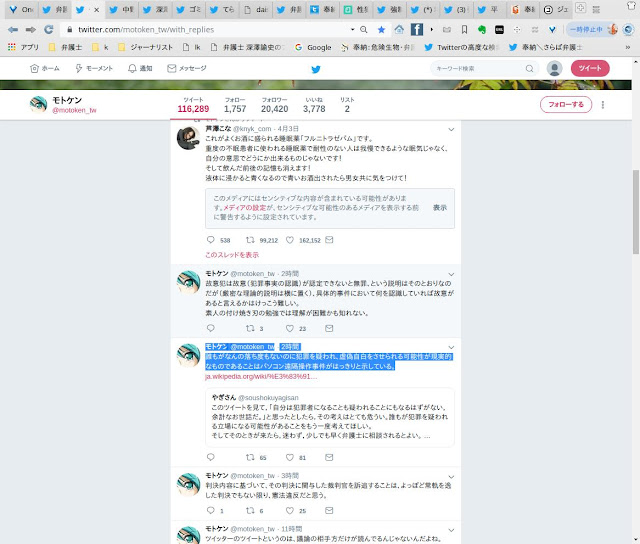Screen dimensions: 640x544
Task: Click the blue bookmark star in address bar
Action: click(381, 29)
